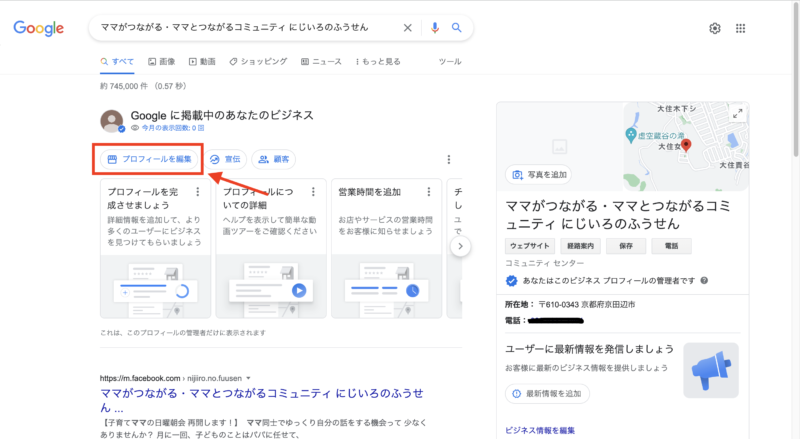Viewport: 800px width, 439px height.
Task: Open 営業時間を追加 card
Action: tap(386, 248)
